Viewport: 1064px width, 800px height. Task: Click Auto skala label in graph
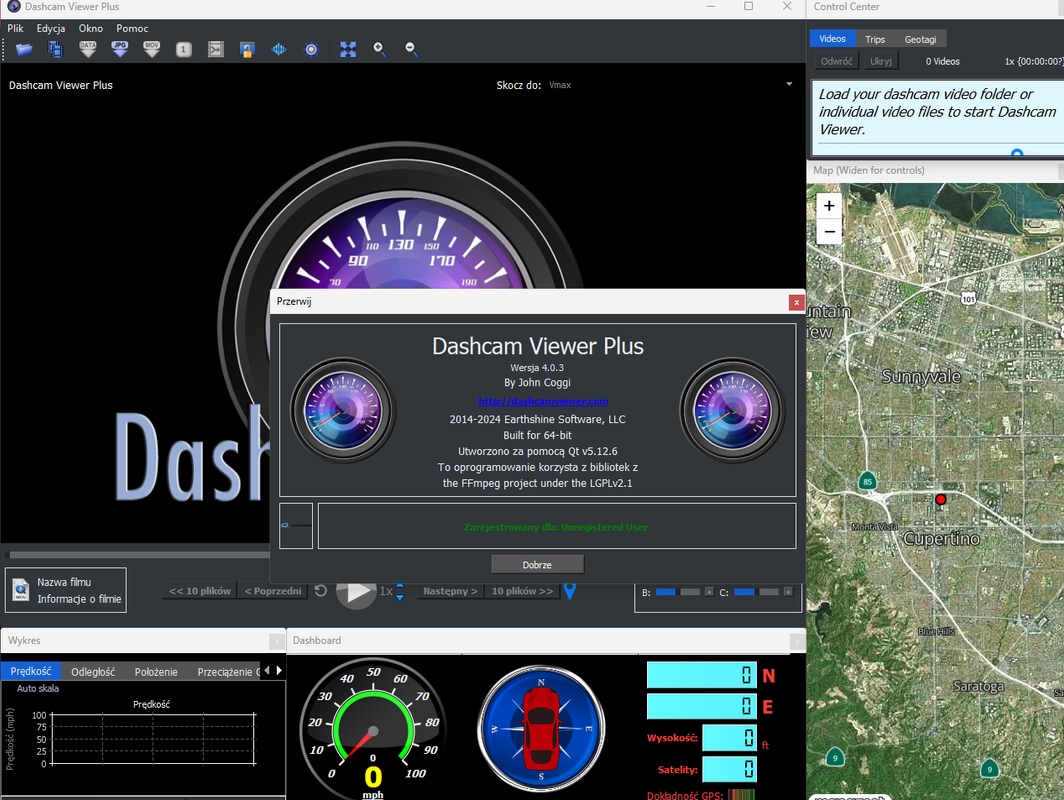tap(38, 688)
